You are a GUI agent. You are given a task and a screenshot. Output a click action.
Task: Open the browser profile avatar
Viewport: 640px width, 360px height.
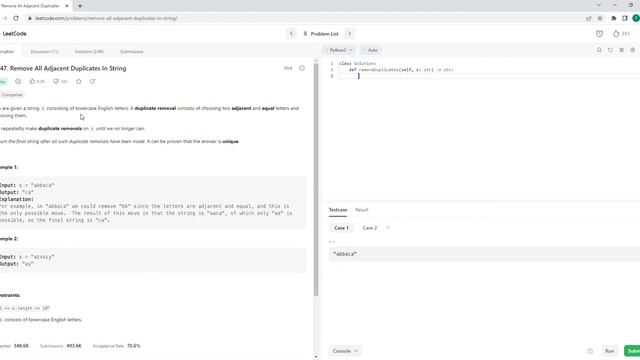[x=636, y=18]
